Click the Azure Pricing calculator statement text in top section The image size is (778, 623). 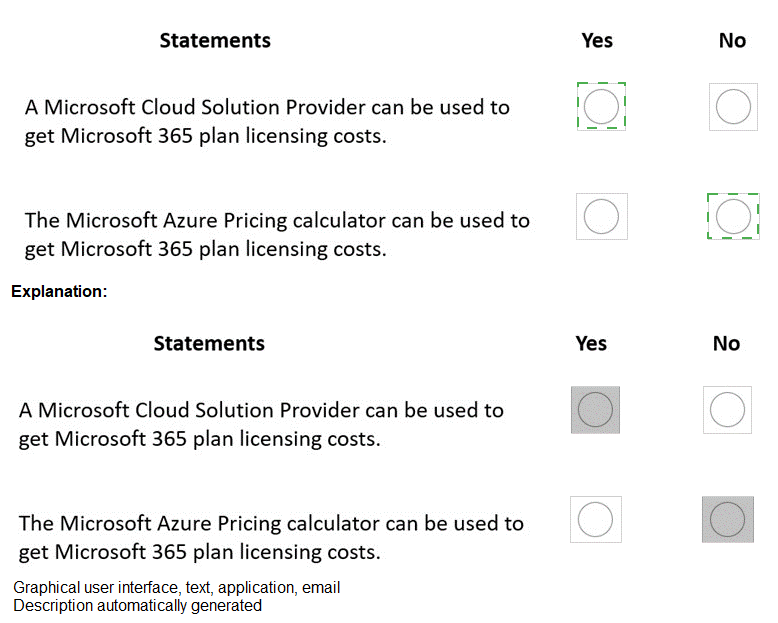[277, 233]
